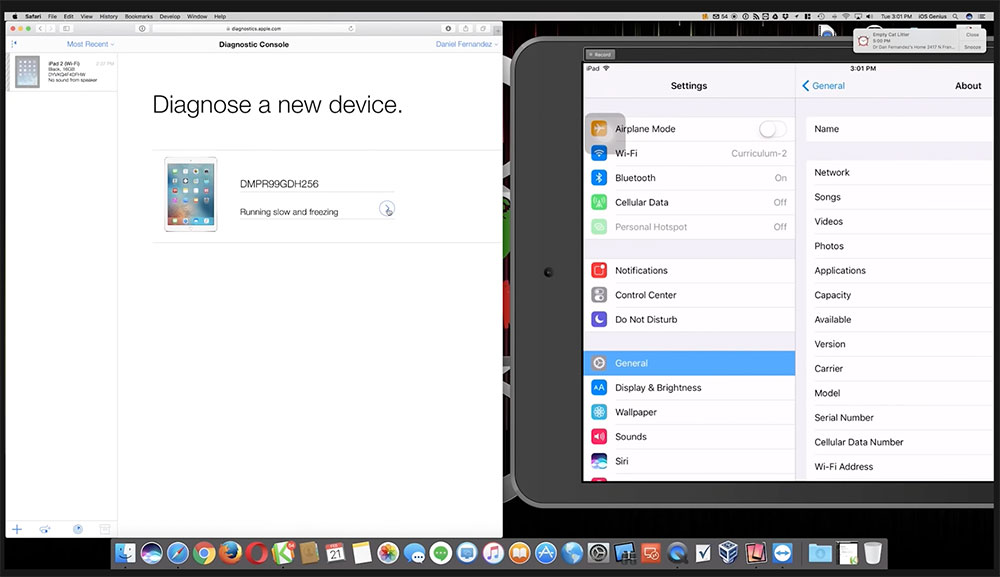
Task: Submit the diagnosis with the arrow button
Action: pyautogui.click(x=386, y=208)
